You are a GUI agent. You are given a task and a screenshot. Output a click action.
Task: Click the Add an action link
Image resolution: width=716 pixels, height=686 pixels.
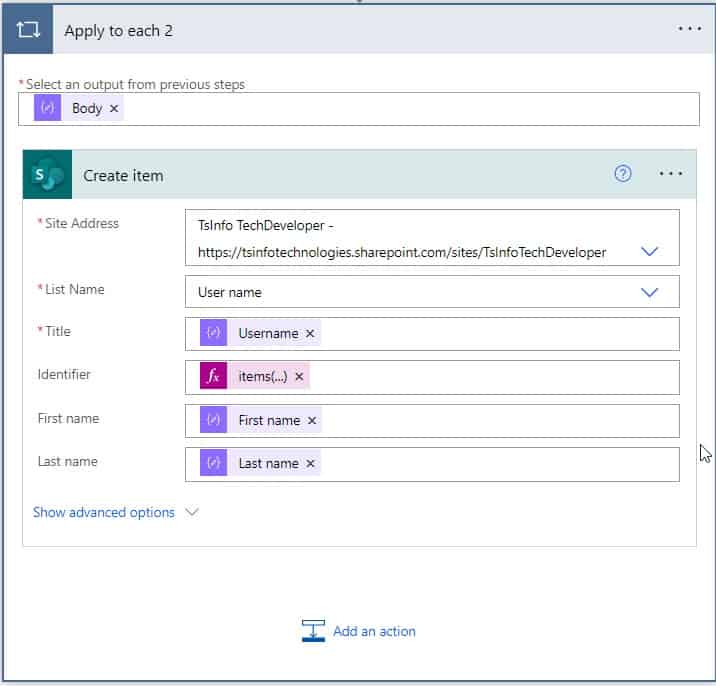374,631
